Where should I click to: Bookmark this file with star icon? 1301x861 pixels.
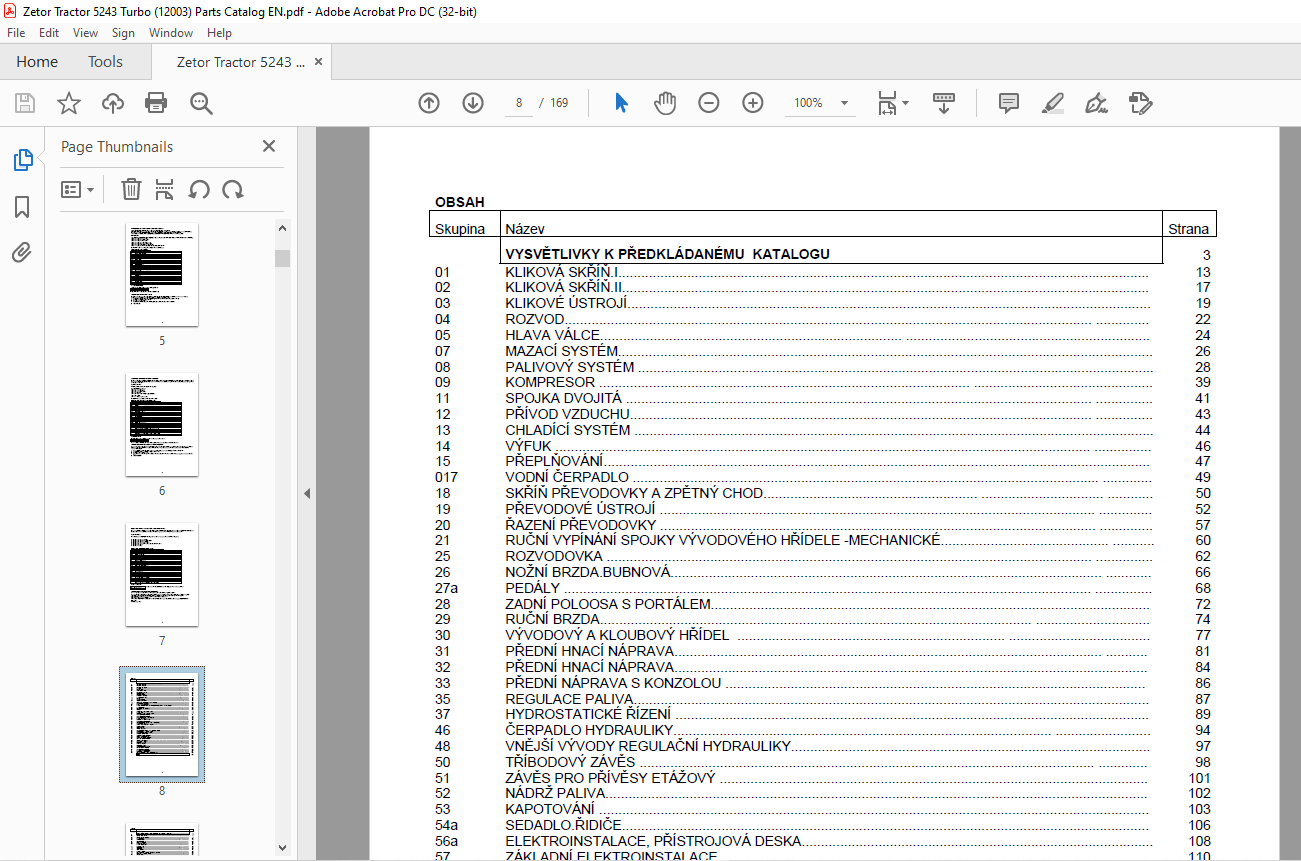coord(68,103)
